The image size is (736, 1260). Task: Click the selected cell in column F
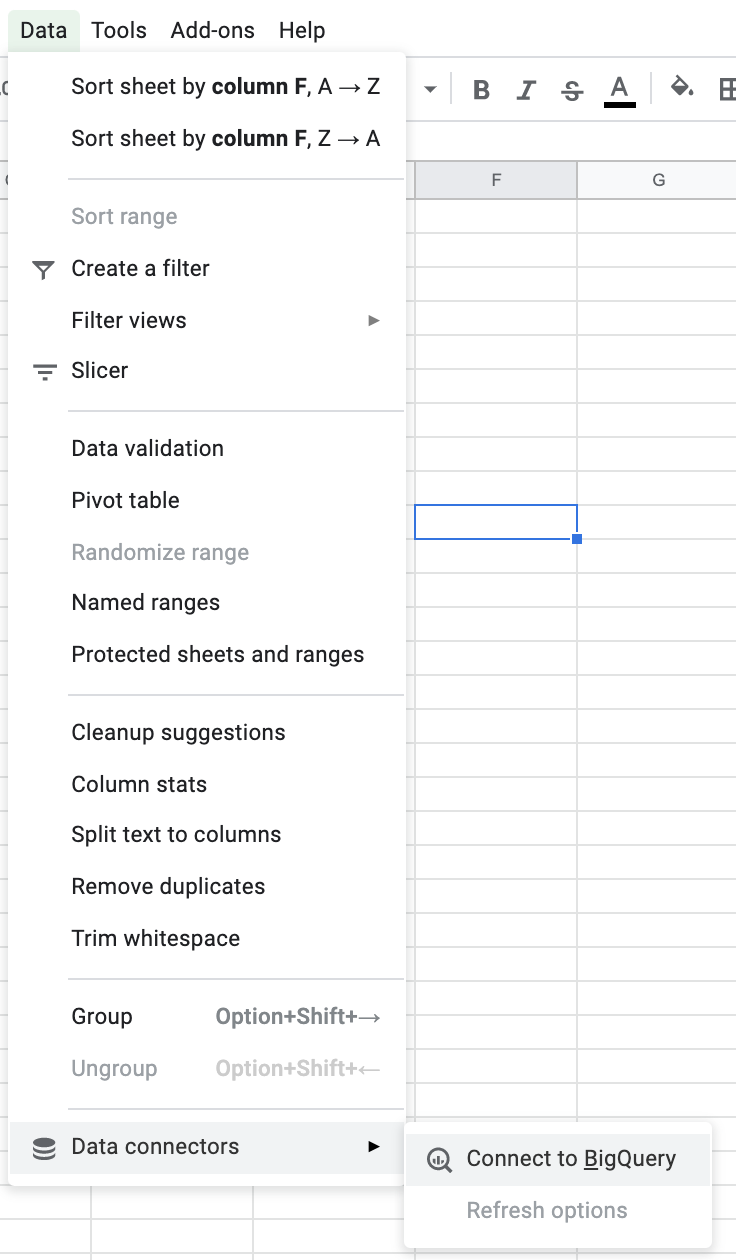pyautogui.click(x=495, y=522)
